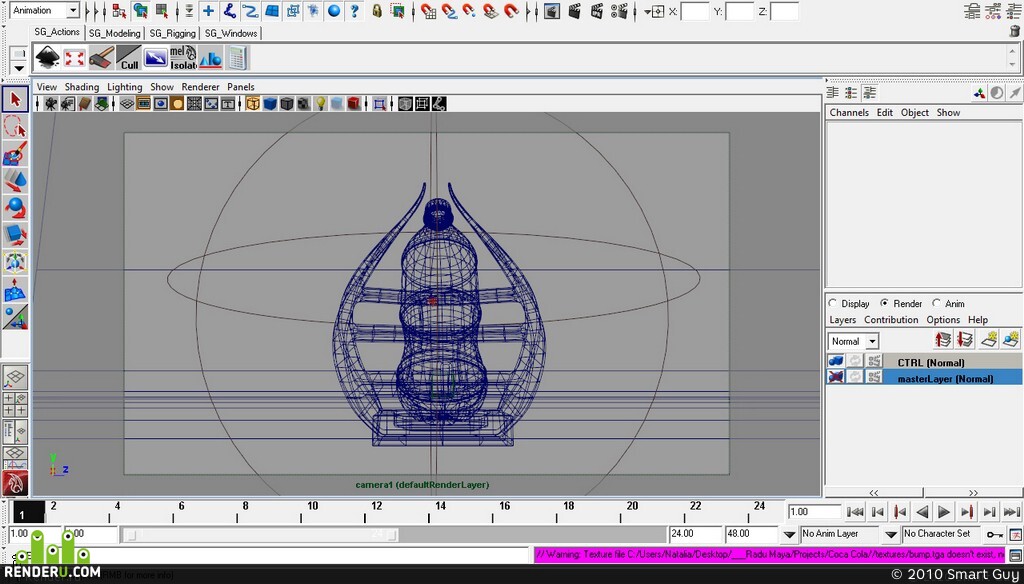Click the help question mark toolbar icon
Screen dimensions: 1024x584
point(354,11)
